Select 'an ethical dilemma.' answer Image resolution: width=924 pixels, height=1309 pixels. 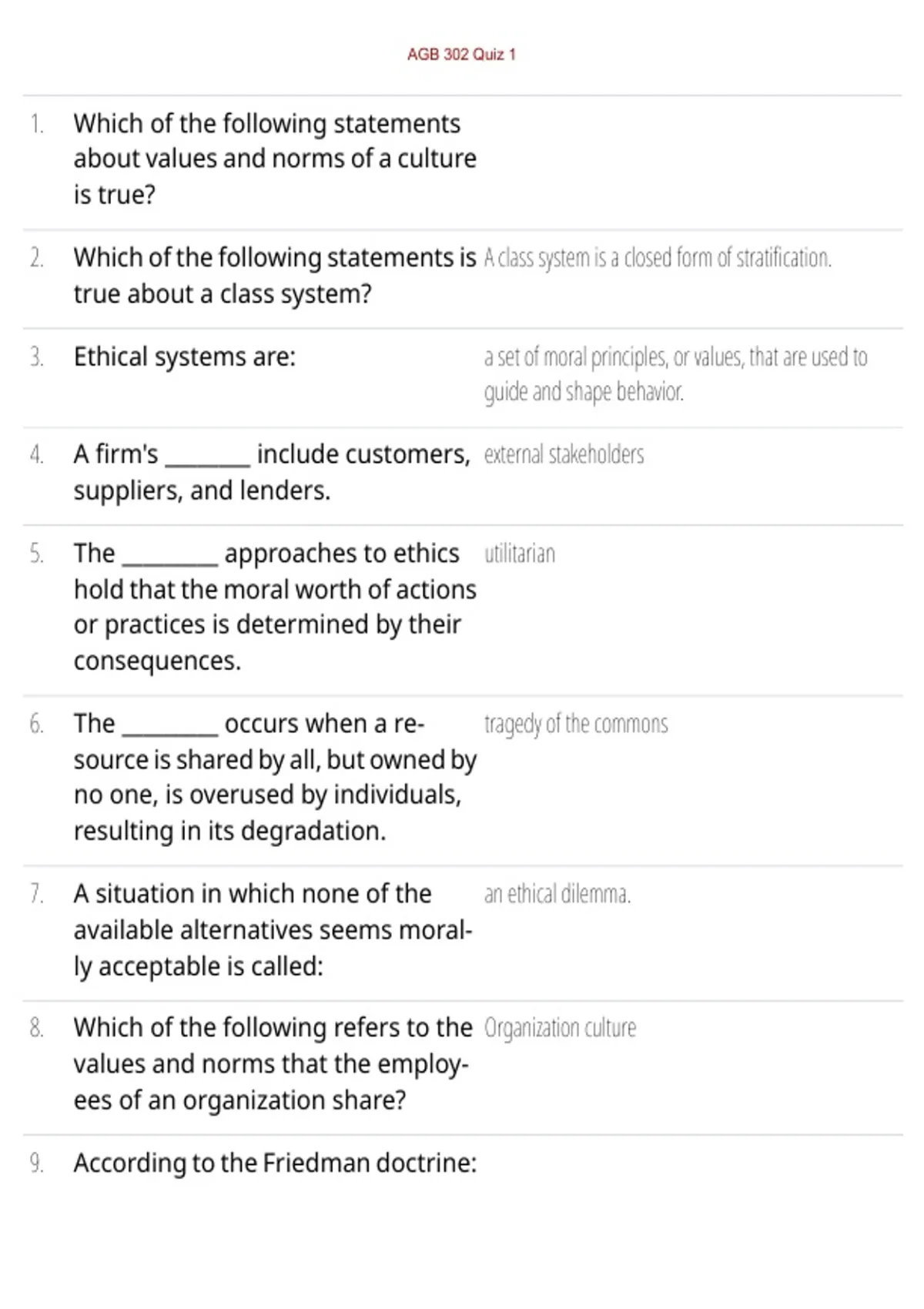click(557, 894)
